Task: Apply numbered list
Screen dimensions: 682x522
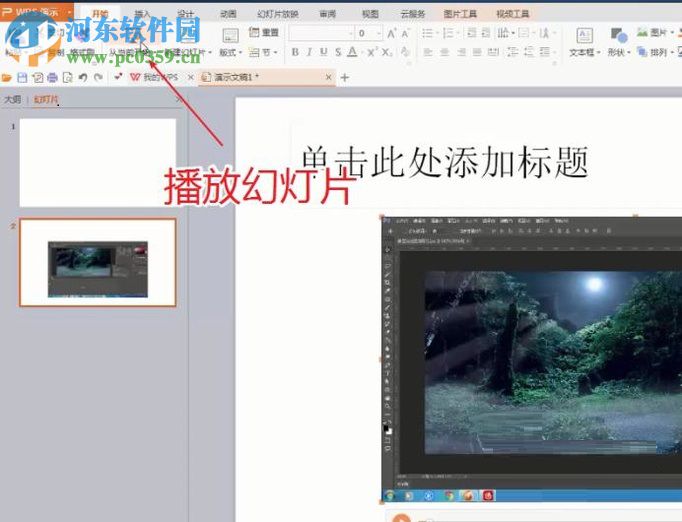Action: (449, 33)
